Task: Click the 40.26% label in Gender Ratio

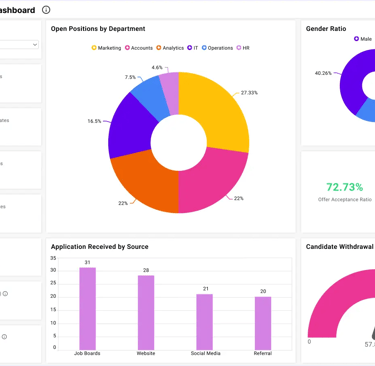Action: [323, 73]
